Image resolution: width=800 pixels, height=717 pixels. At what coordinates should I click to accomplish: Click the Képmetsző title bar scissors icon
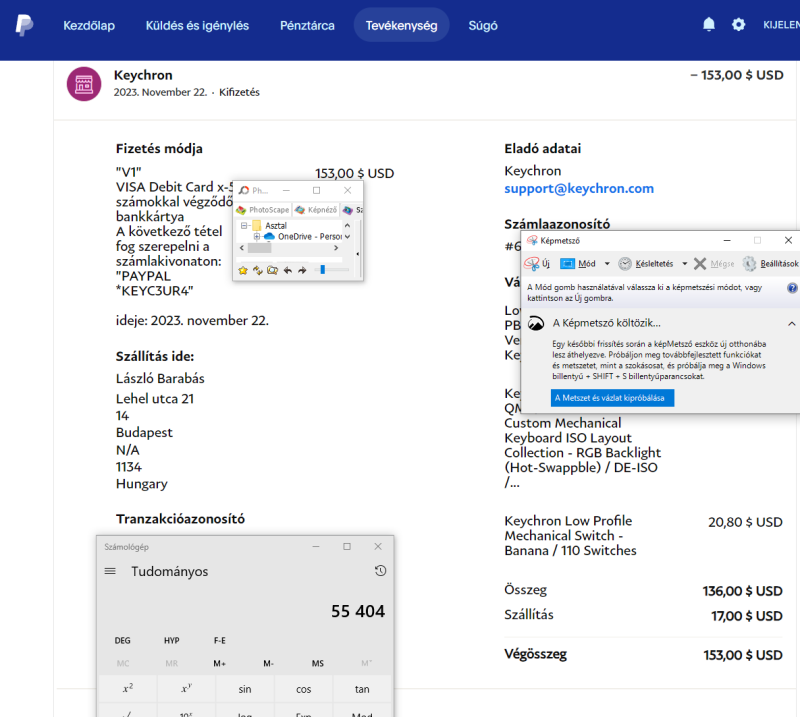point(532,240)
